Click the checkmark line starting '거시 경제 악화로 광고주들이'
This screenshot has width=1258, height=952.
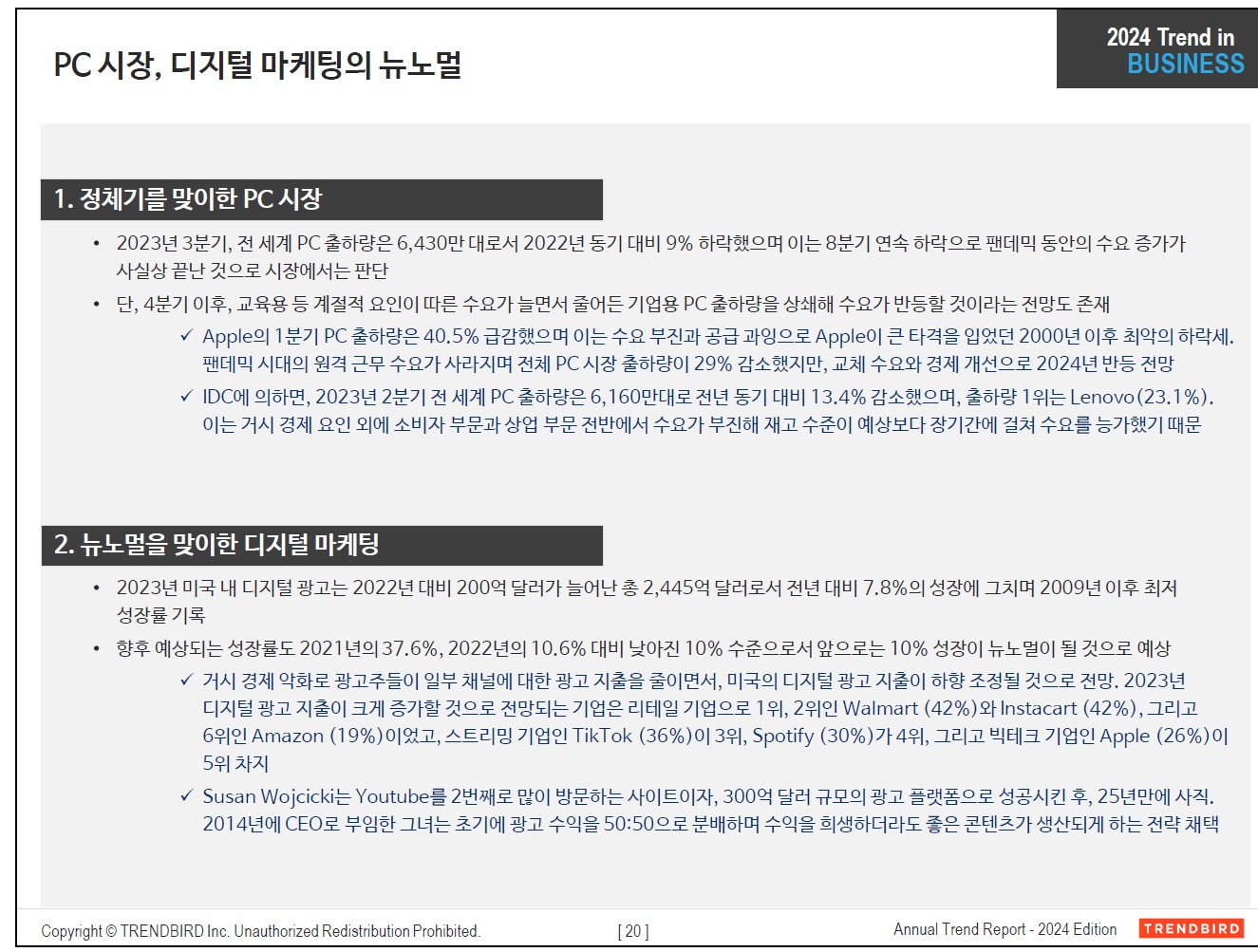point(694,681)
